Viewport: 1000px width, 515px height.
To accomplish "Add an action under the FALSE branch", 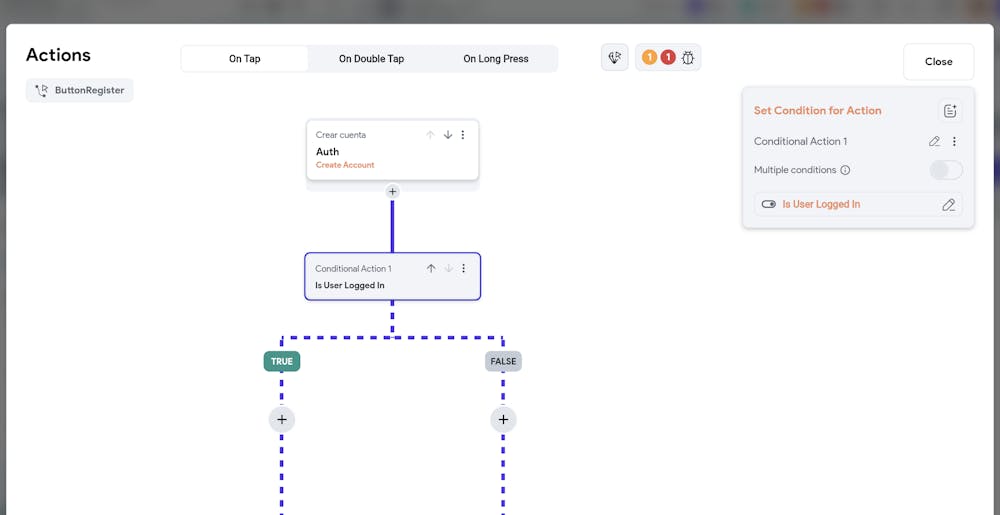I will pos(503,420).
